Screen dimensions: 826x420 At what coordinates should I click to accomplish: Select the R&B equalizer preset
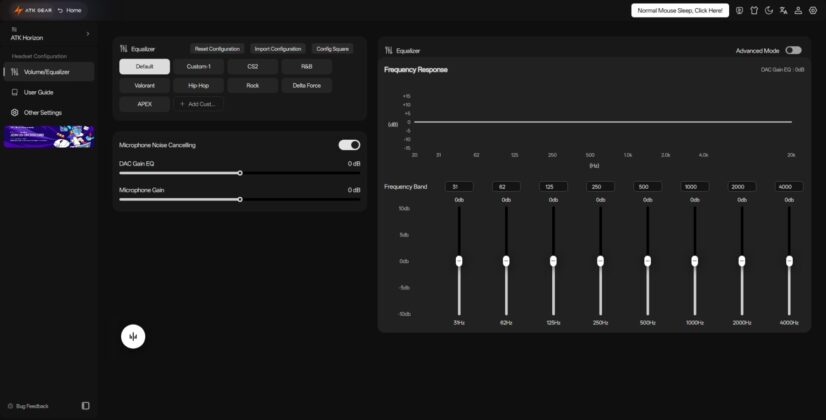tap(307, 66)
